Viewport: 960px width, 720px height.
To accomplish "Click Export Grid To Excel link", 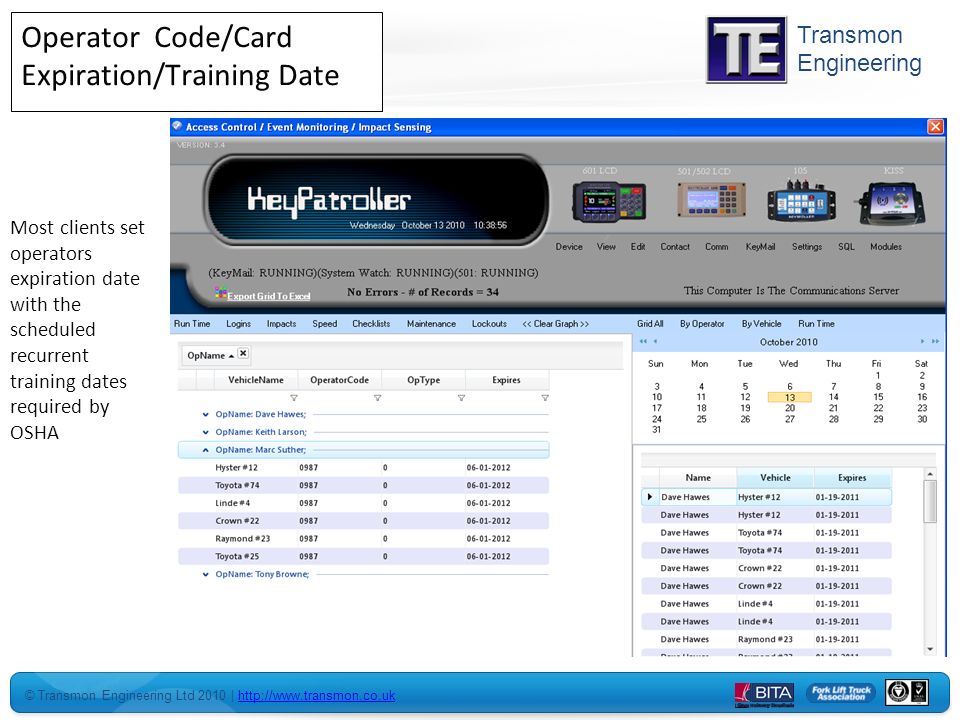I will pyautogui.click(x=269, y=296).
